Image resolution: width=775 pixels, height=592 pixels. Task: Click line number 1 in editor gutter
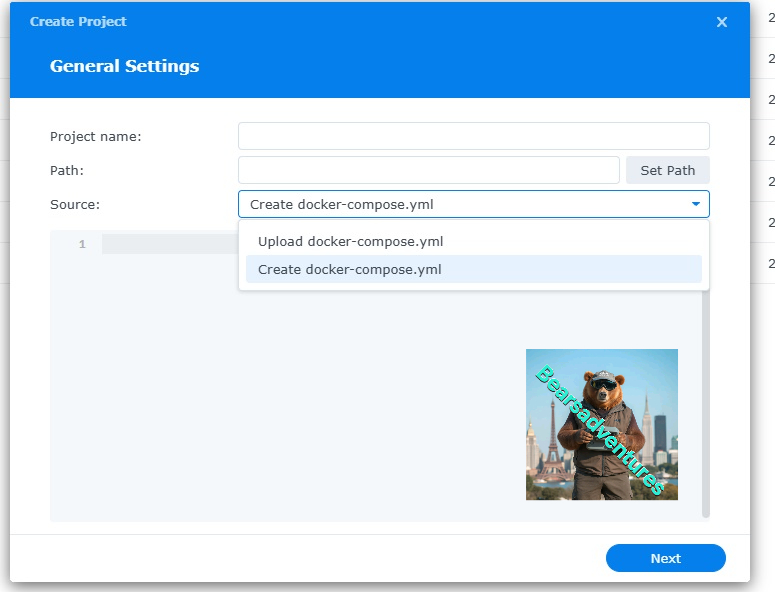82,244
